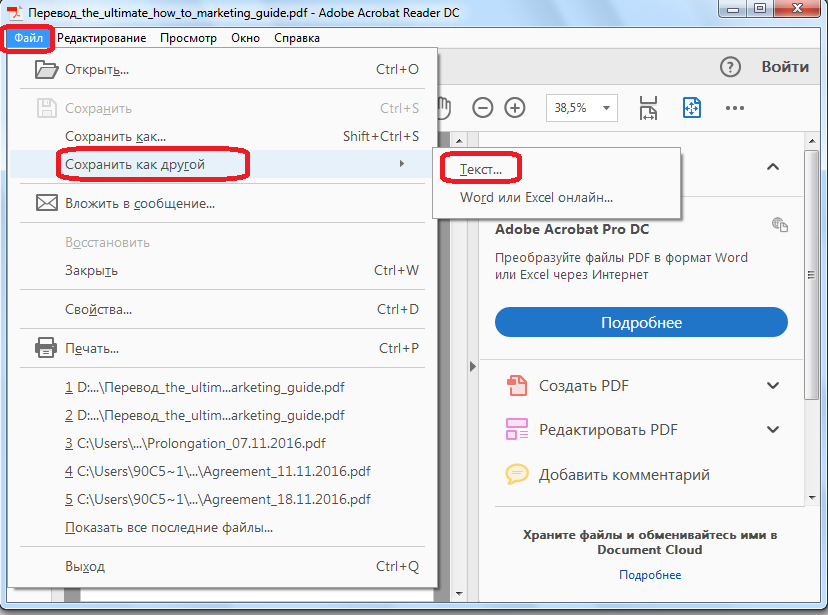Open the three-dot more tools menu
Image resolution: width=828 pixels, height=615 pixels.
pyautogui.click(x=735, y=108)
